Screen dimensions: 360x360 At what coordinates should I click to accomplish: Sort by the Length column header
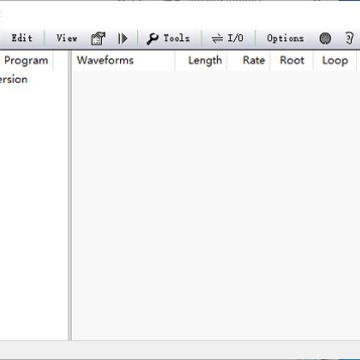(x=201, y=61)
